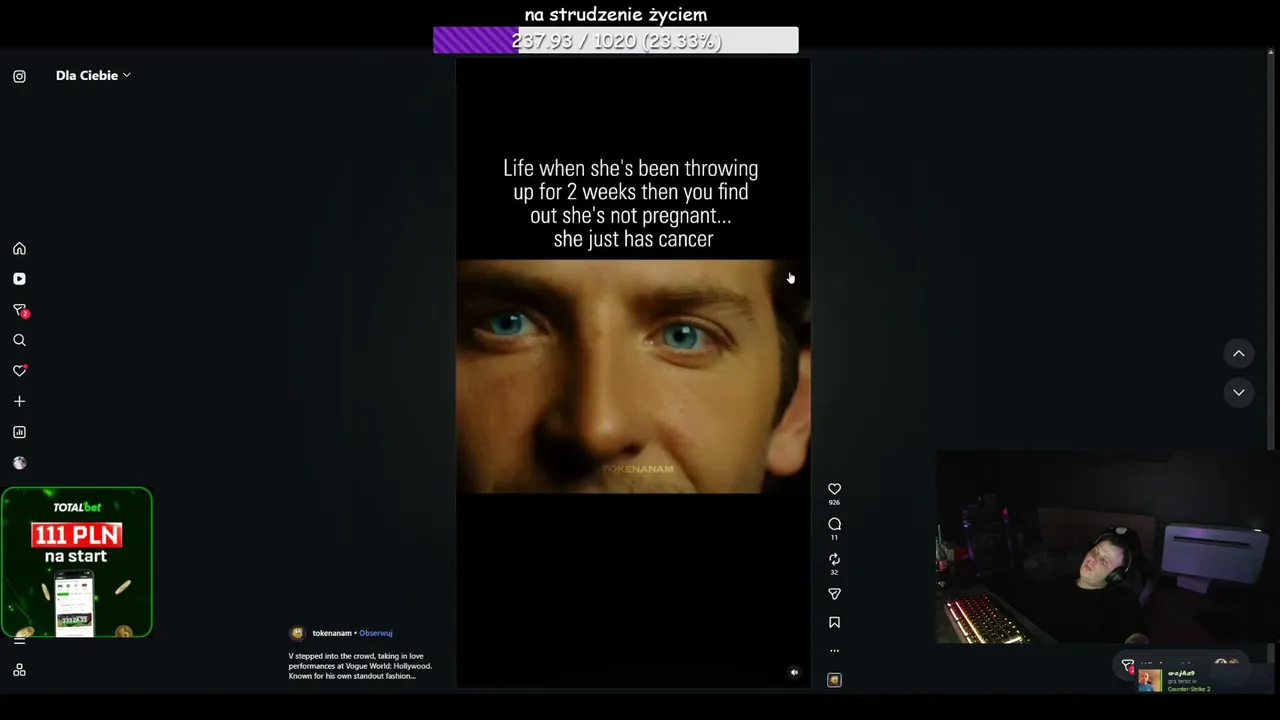1280x720 pixels.
Task: Click the 11 comments count
Action: click(x=834, y=538)
